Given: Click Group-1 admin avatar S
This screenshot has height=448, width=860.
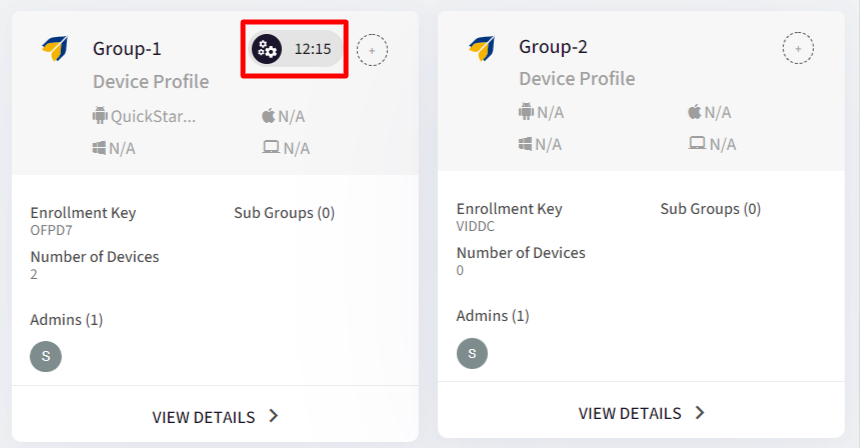Looking at the screenshot, I should [46, 355].
